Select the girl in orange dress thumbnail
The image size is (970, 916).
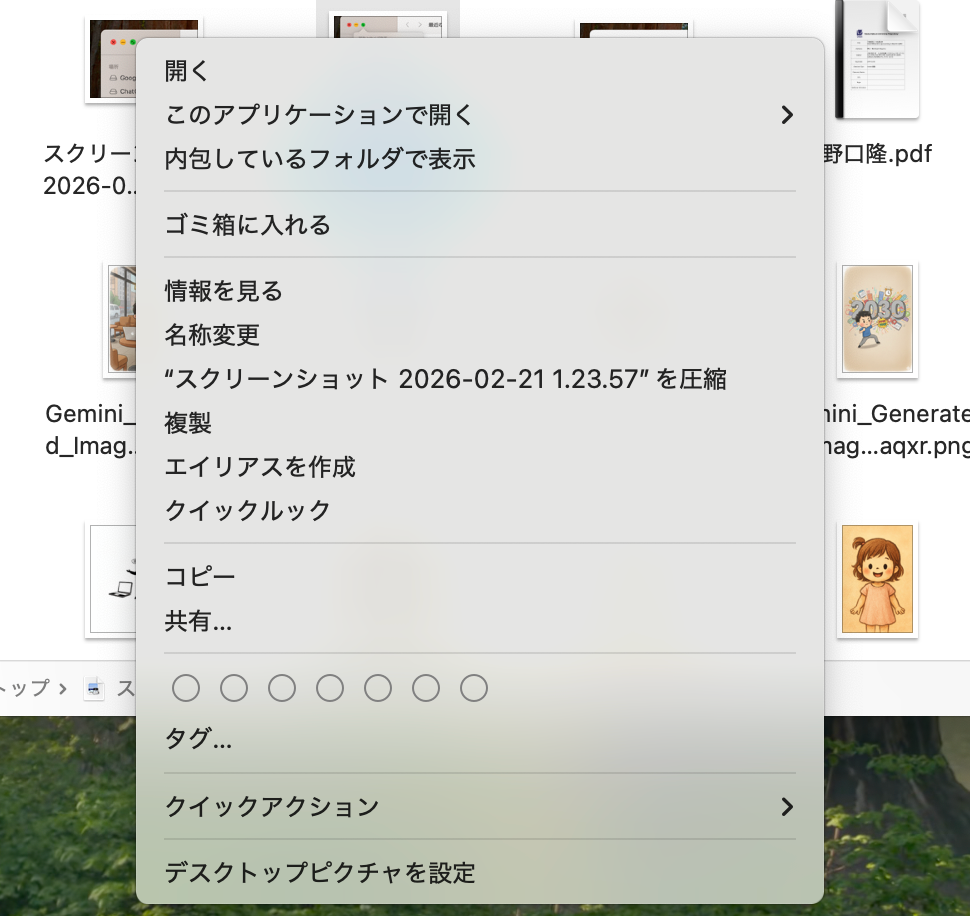pyautogui.click(x=877, y=579)
